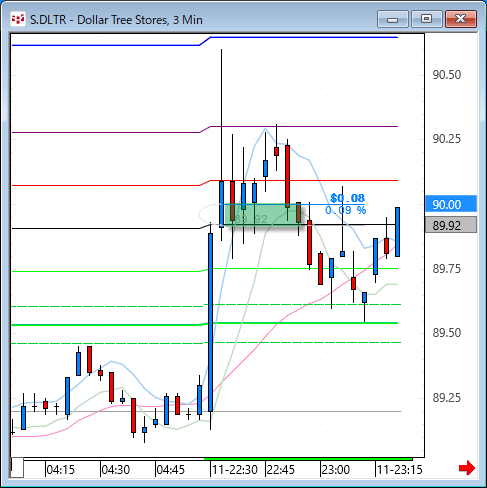Click the 0.09 % measurement label

(x=346, y=210)
